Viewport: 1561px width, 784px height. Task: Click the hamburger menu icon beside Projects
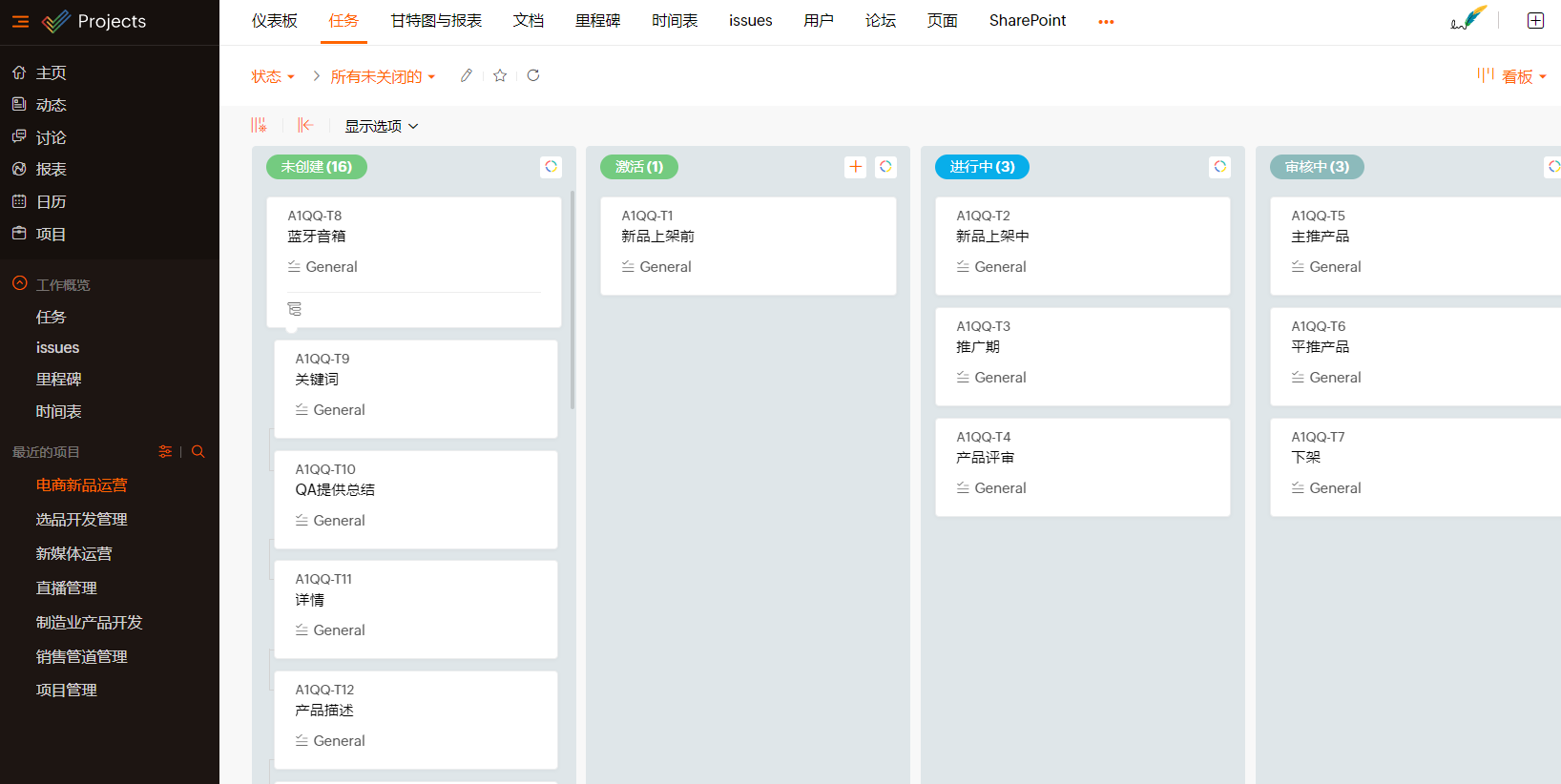(20, 21)
